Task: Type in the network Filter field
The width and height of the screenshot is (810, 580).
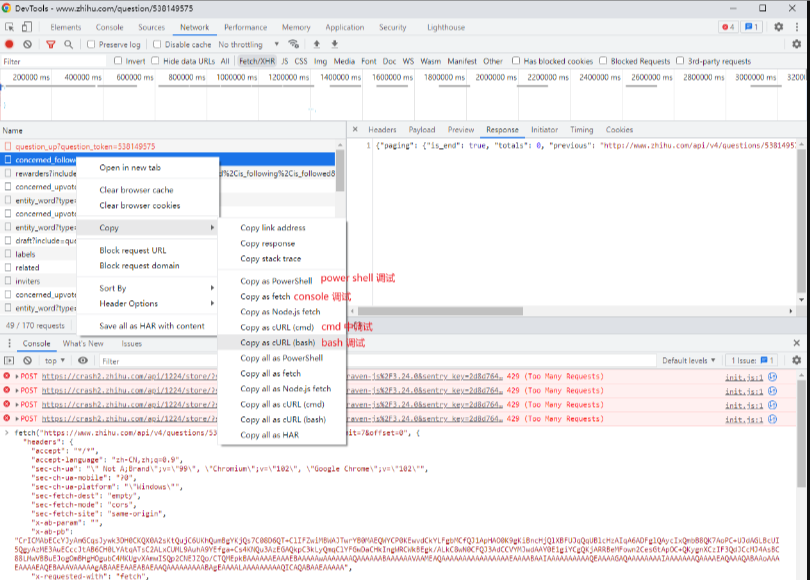Action: click(x=54, y=61)
